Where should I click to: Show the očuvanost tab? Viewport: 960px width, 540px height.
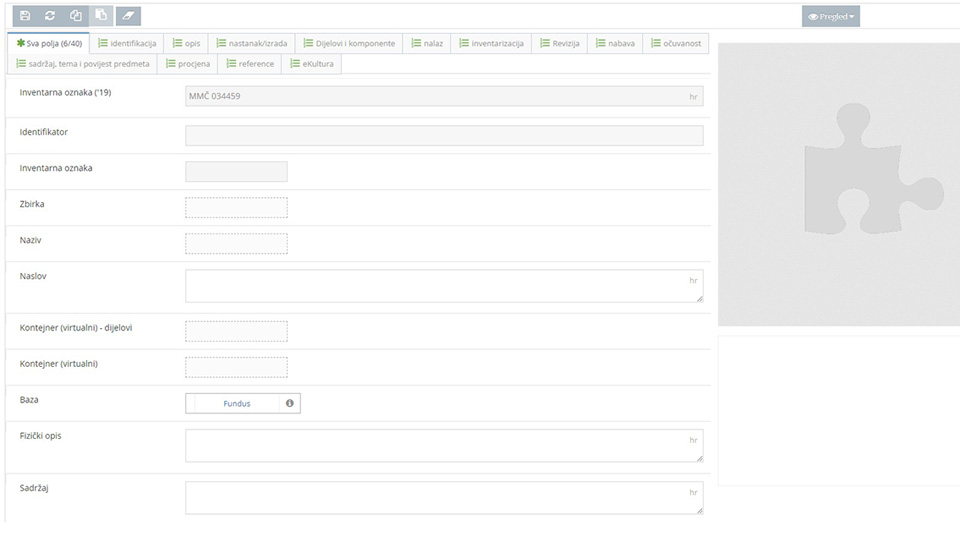click(x=675, y=43)
